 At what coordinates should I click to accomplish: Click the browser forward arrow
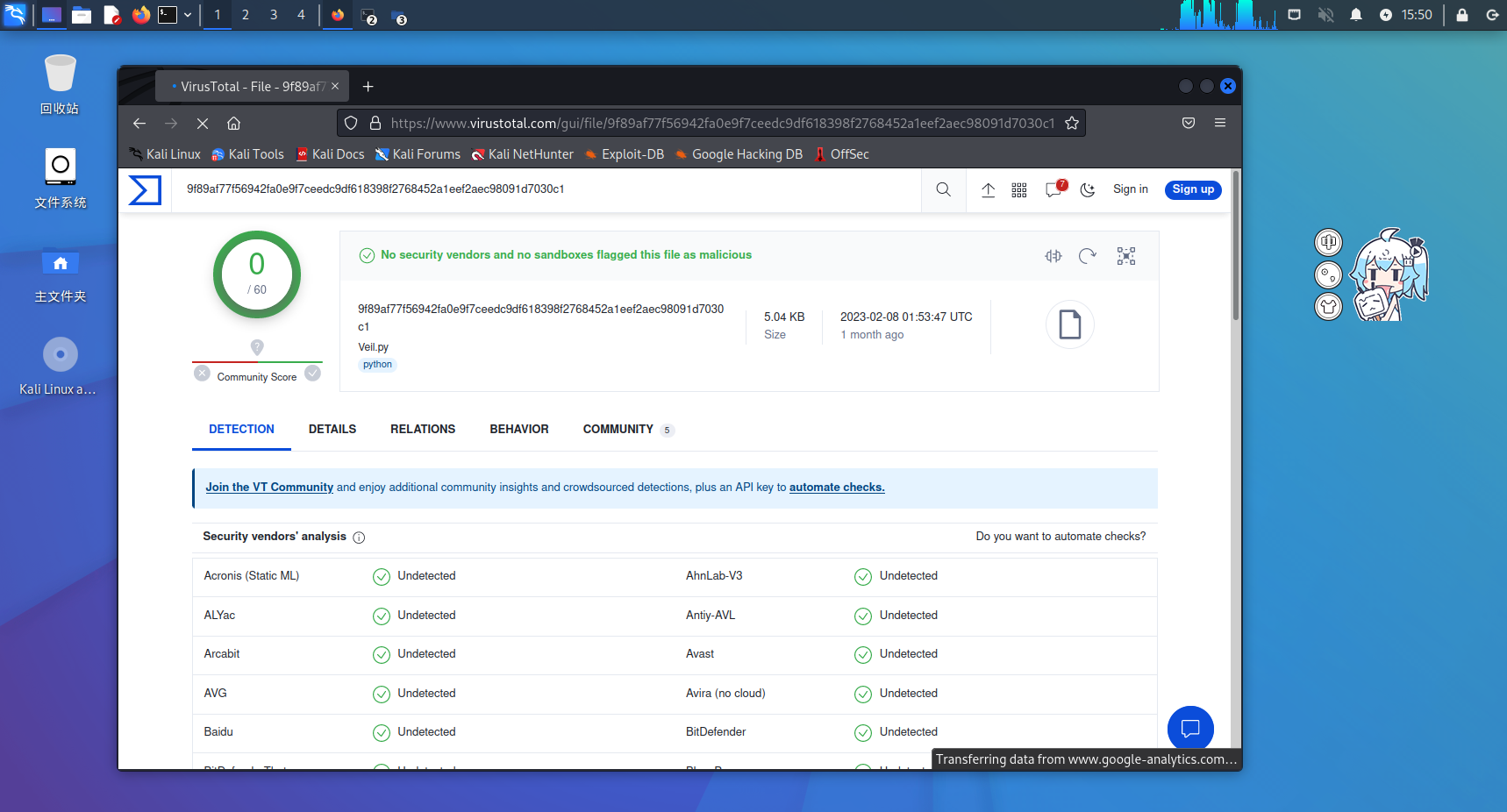(171, 124)
